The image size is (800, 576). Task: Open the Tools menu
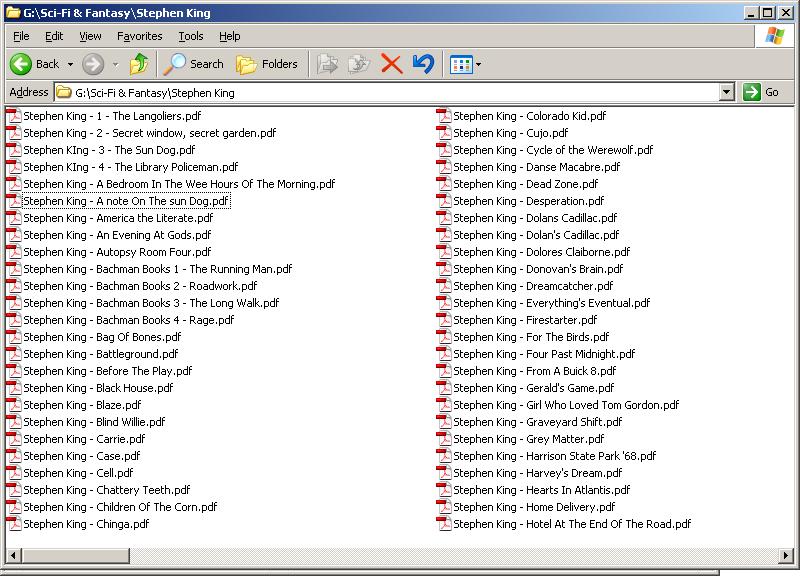tap(190, 36)
